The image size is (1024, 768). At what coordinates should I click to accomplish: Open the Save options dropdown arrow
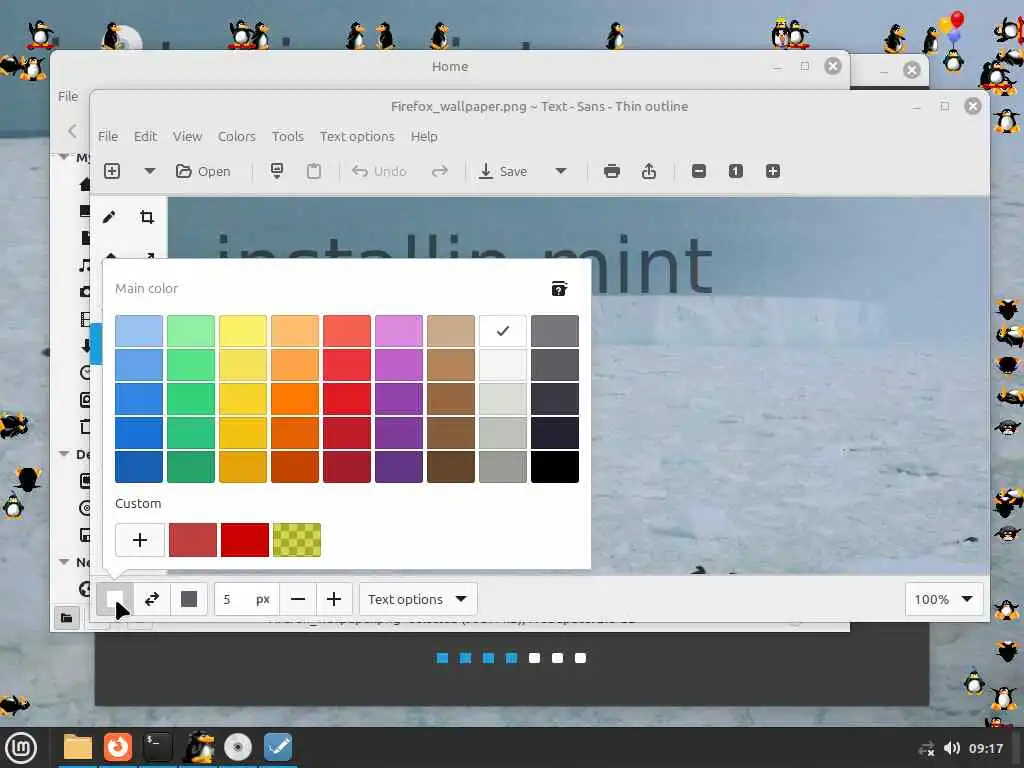(560, 171)
